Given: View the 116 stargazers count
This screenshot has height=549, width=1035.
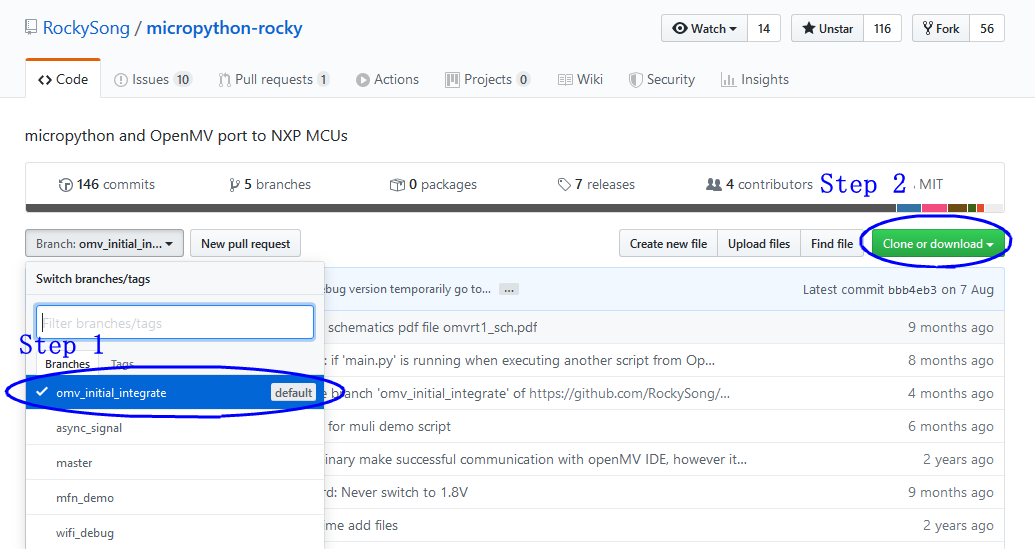Looking at the screenshot, I should [x=883, y=28].
